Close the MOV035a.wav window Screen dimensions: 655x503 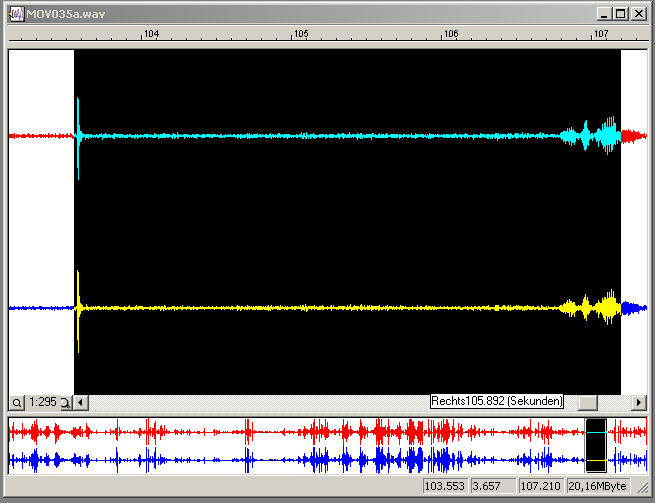[639, 14]
